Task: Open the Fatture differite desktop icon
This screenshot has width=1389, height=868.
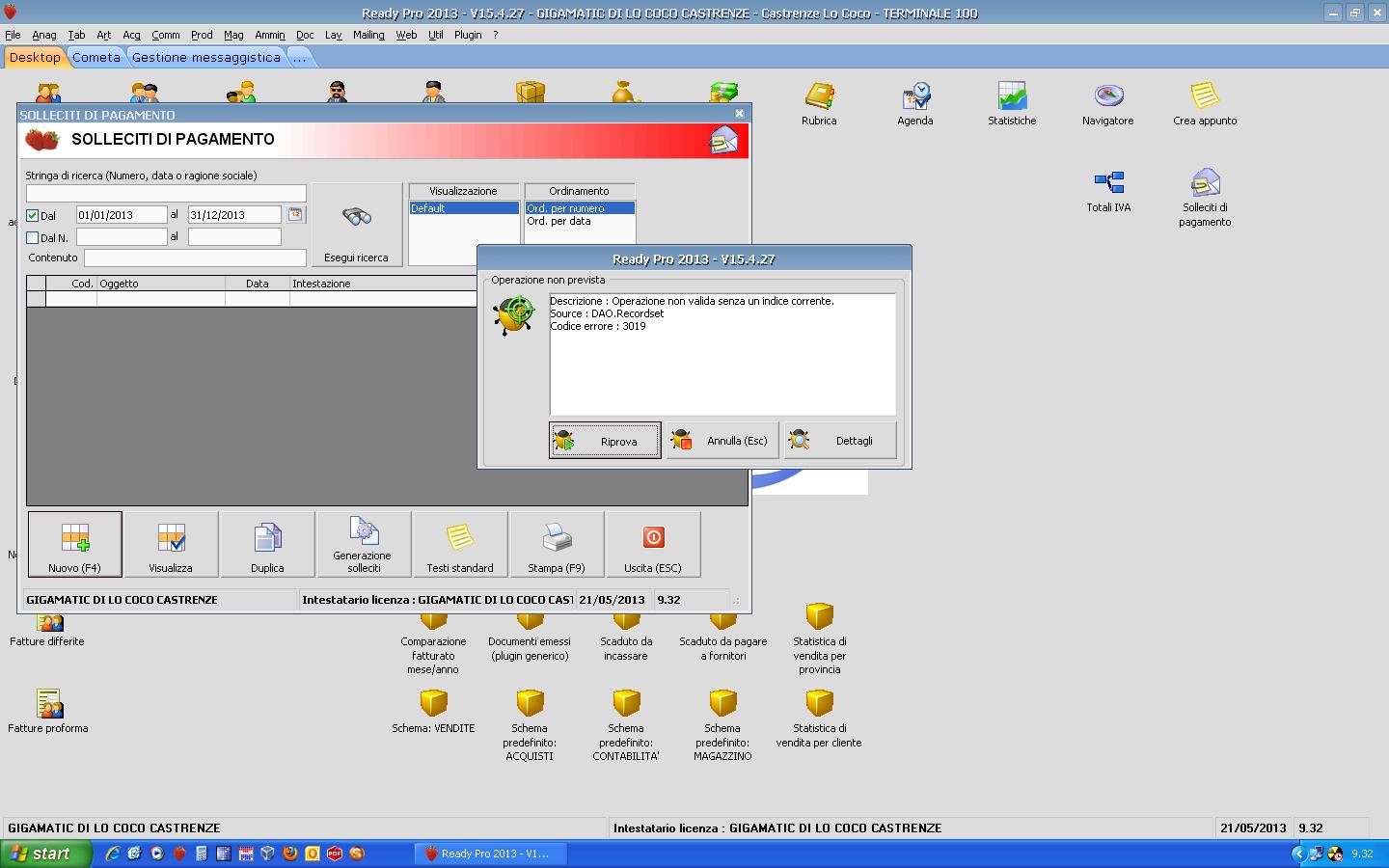Action: [47, 632]
